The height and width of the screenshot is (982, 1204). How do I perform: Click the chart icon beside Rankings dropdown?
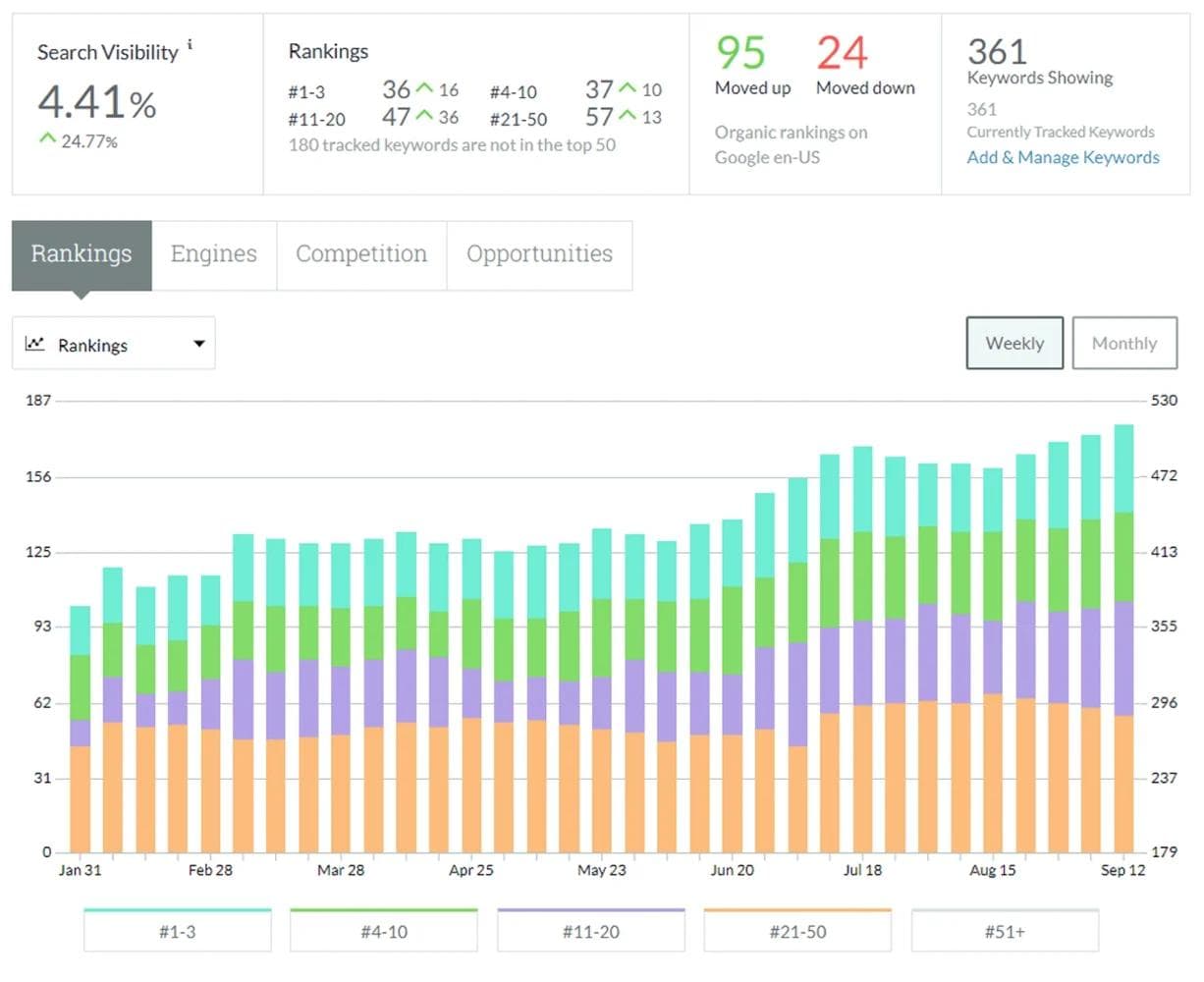[x=35, y=344]
